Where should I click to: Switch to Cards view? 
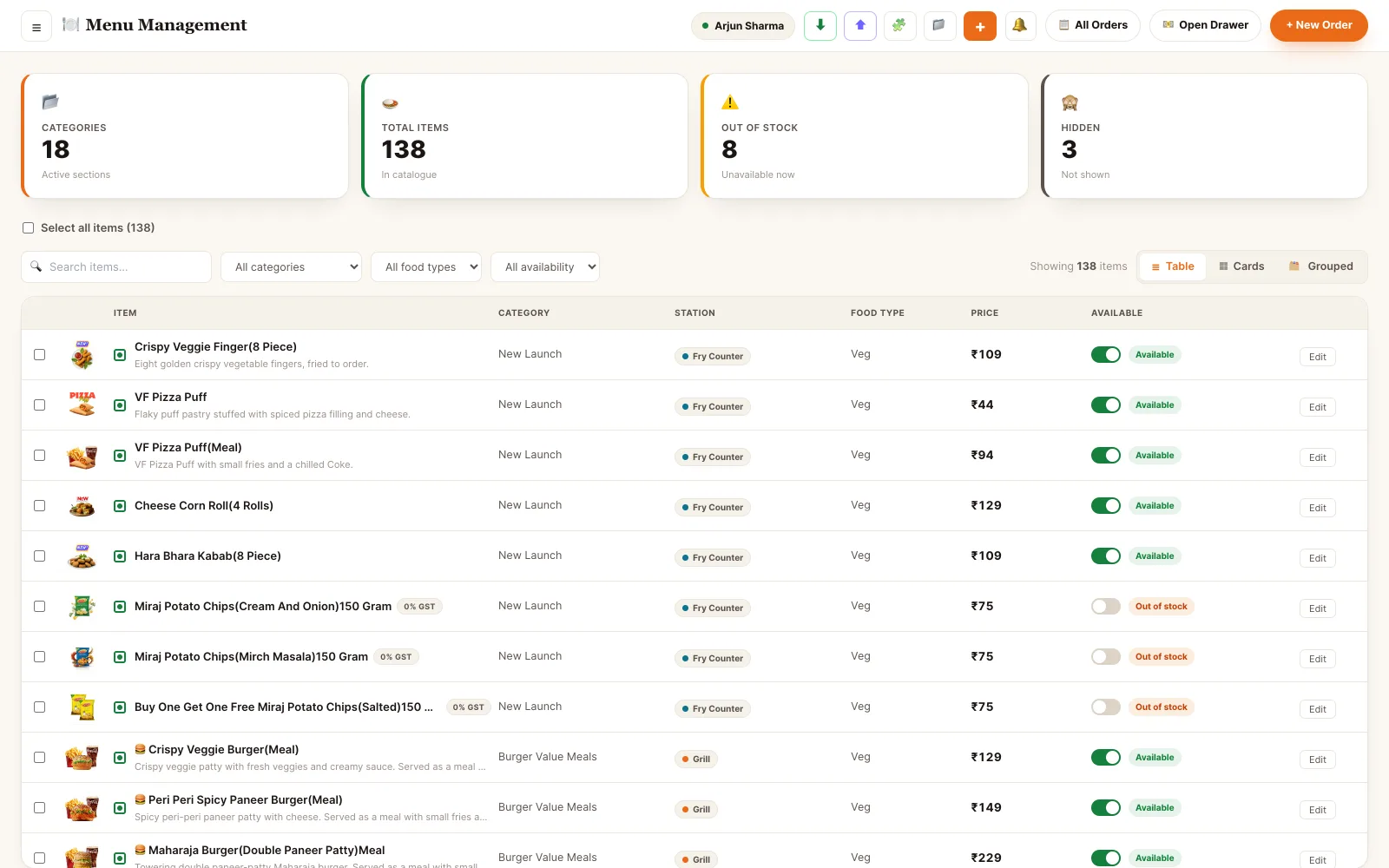(1242, 266)
